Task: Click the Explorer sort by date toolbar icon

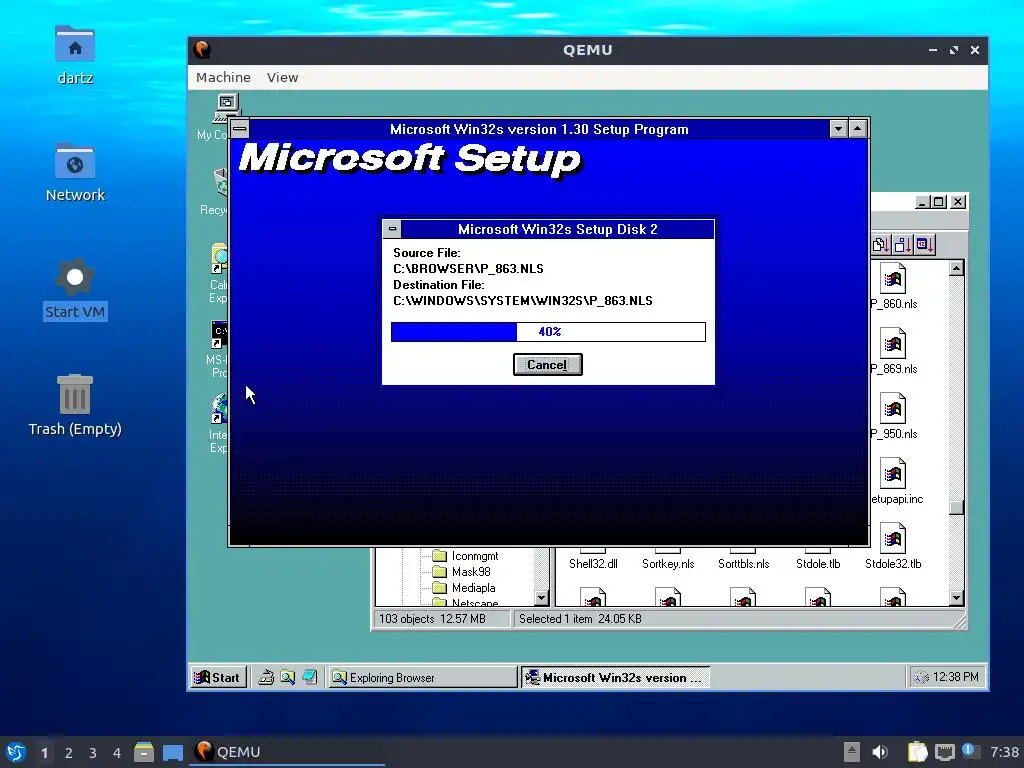Action: pyautogui.click(x=925, y=245)
